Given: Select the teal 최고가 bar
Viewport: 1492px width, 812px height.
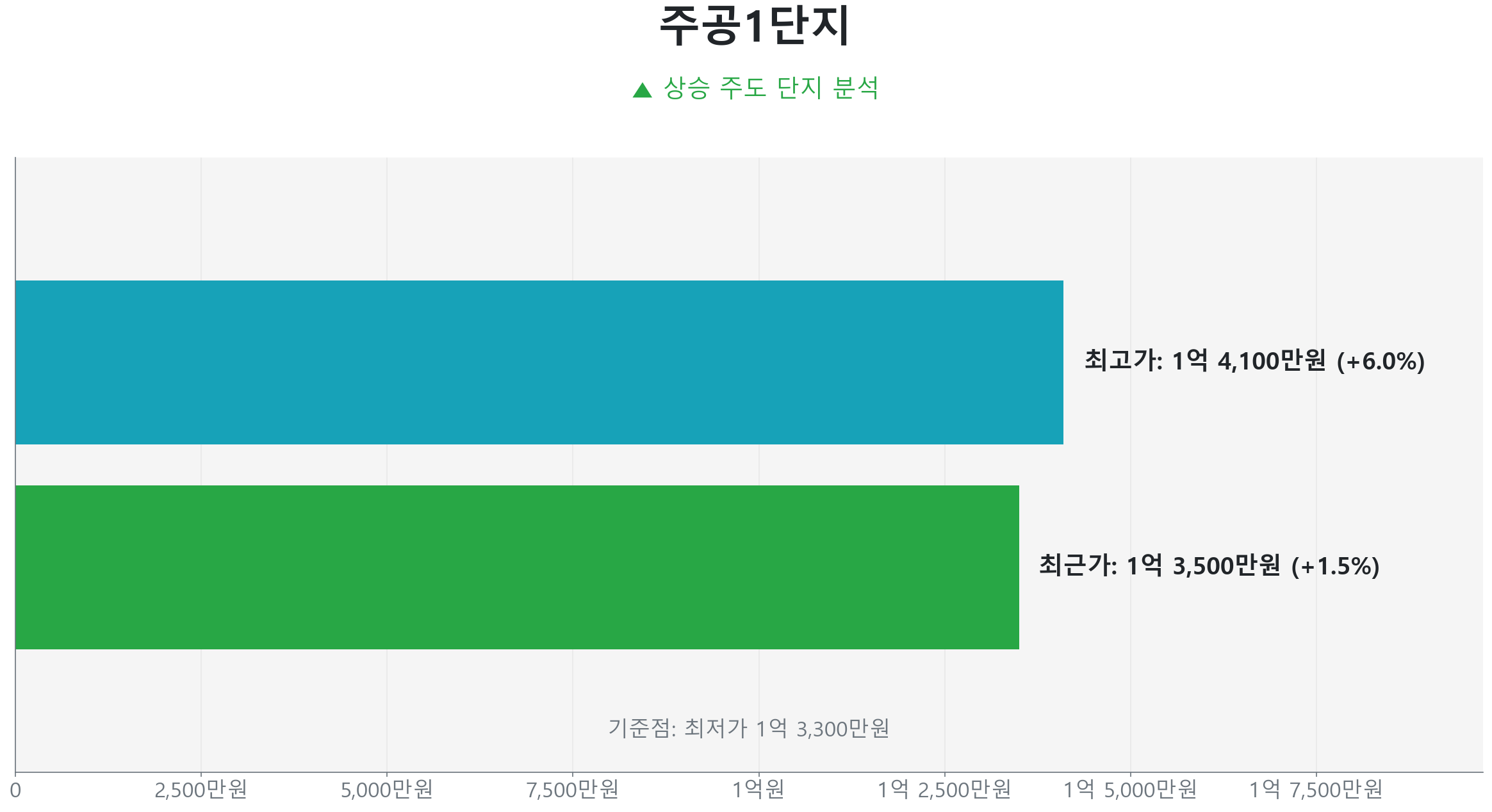Looking at the screenshot, I should [539, 362].
